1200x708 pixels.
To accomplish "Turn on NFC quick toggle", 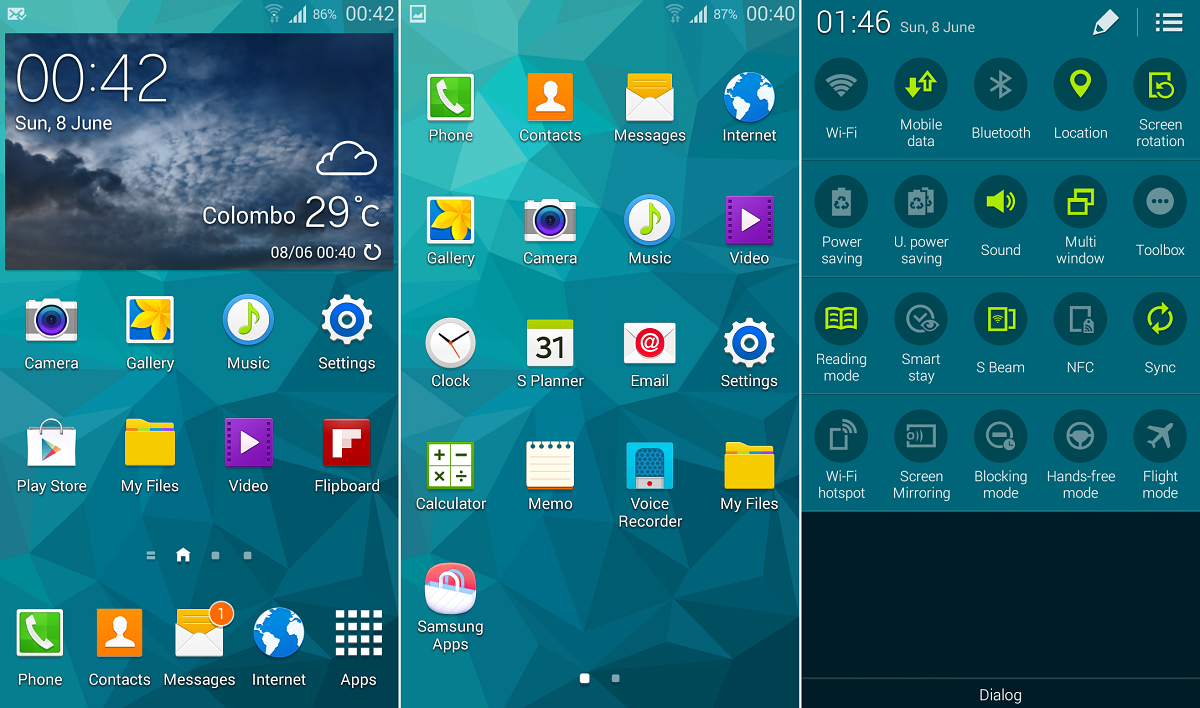I will click(1080, 320).
